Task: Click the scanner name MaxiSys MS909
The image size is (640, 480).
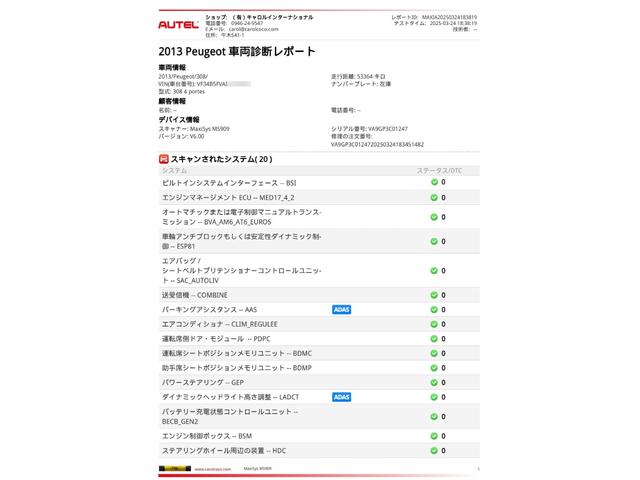Action: tap(210, 129)
